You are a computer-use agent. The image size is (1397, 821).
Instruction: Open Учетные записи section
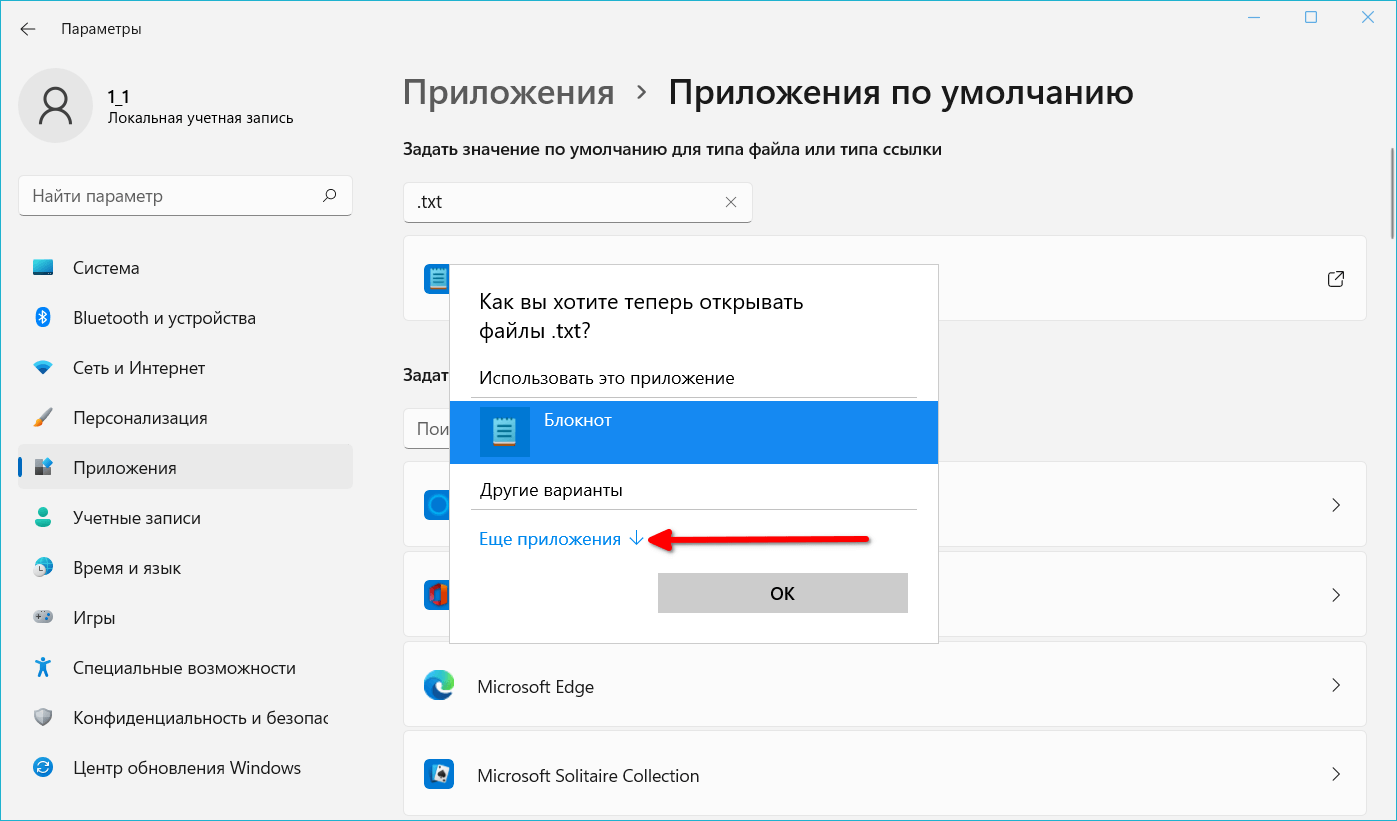[185, 518]
